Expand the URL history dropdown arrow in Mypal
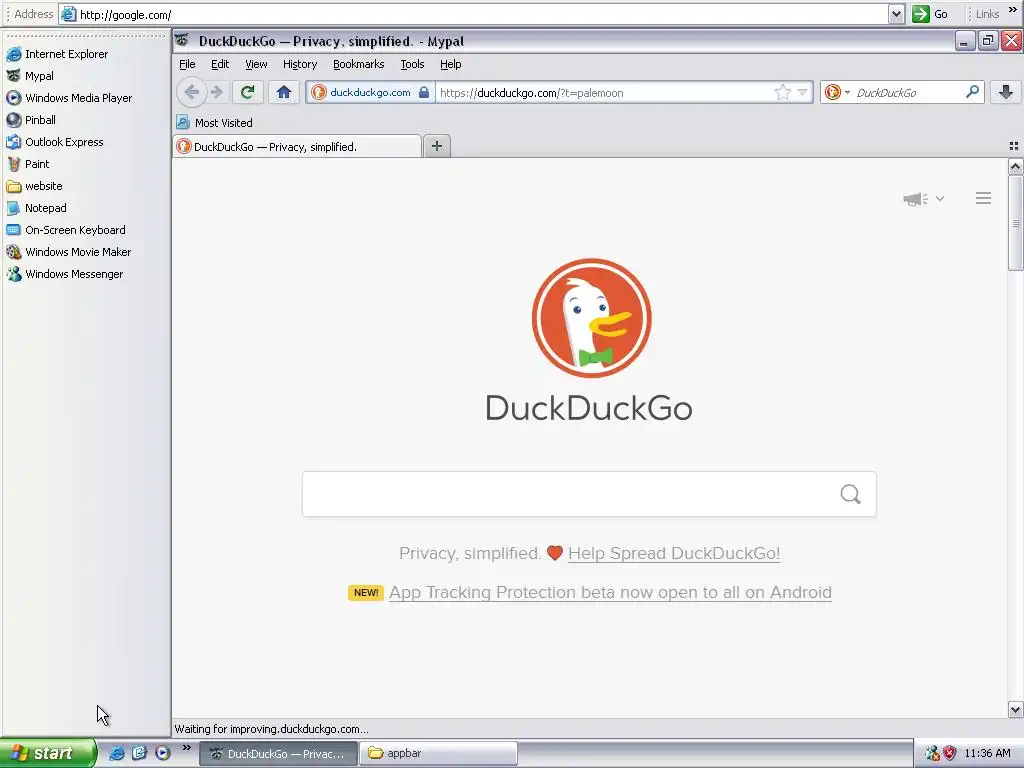The image size is (1024, 768). coord(803,93)
